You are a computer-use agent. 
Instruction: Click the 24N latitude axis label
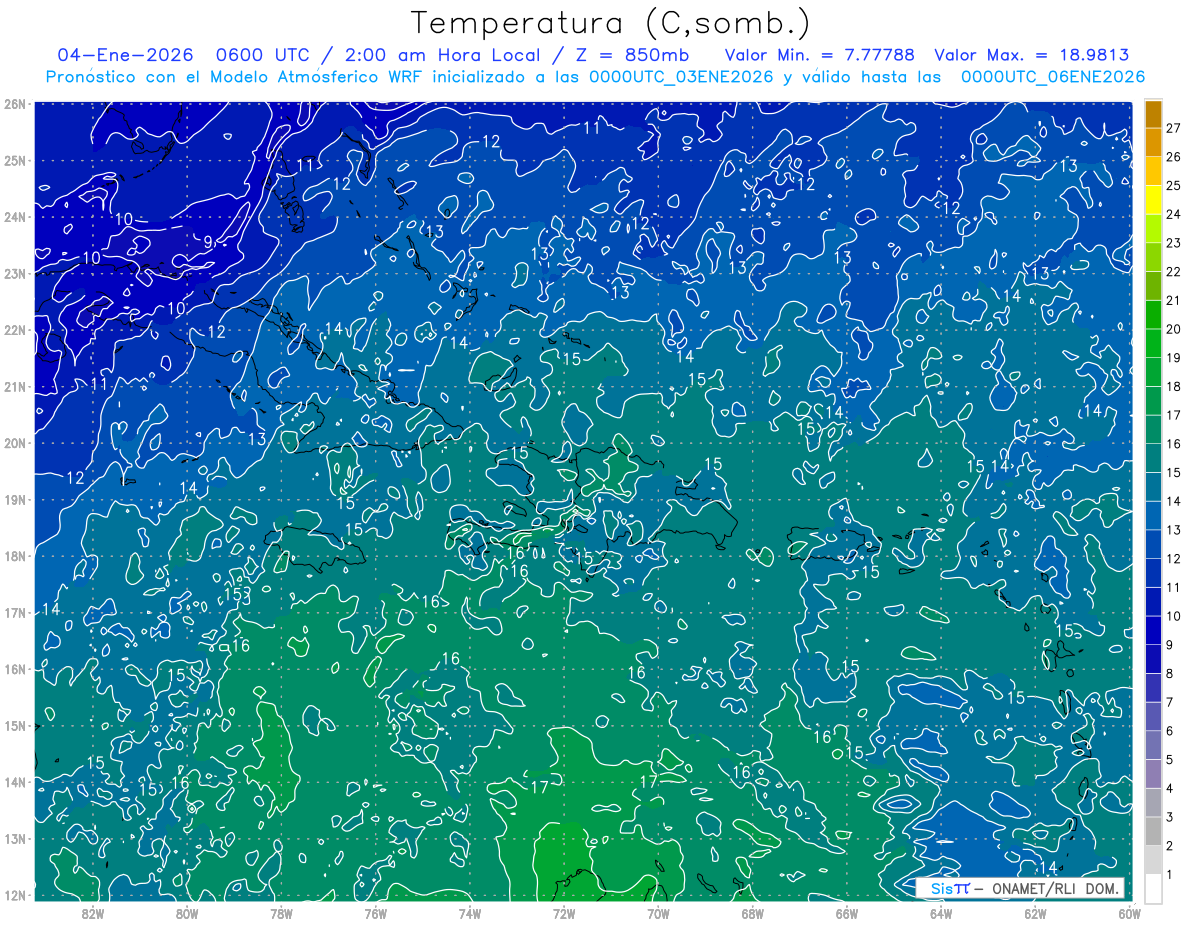[x=14, y=217]
